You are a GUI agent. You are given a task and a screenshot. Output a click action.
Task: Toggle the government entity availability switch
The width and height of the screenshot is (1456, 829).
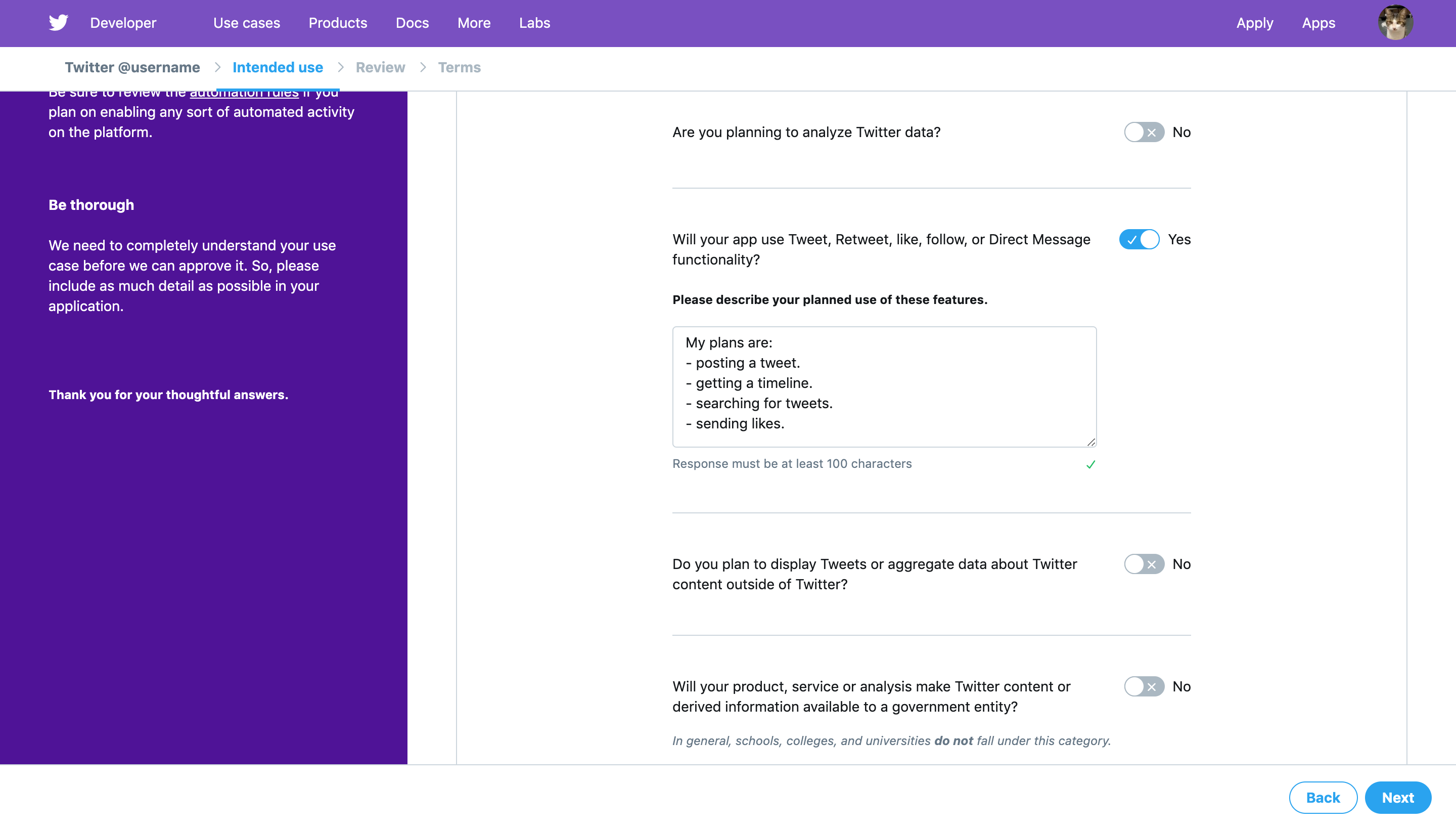(x=1144, y=686)
